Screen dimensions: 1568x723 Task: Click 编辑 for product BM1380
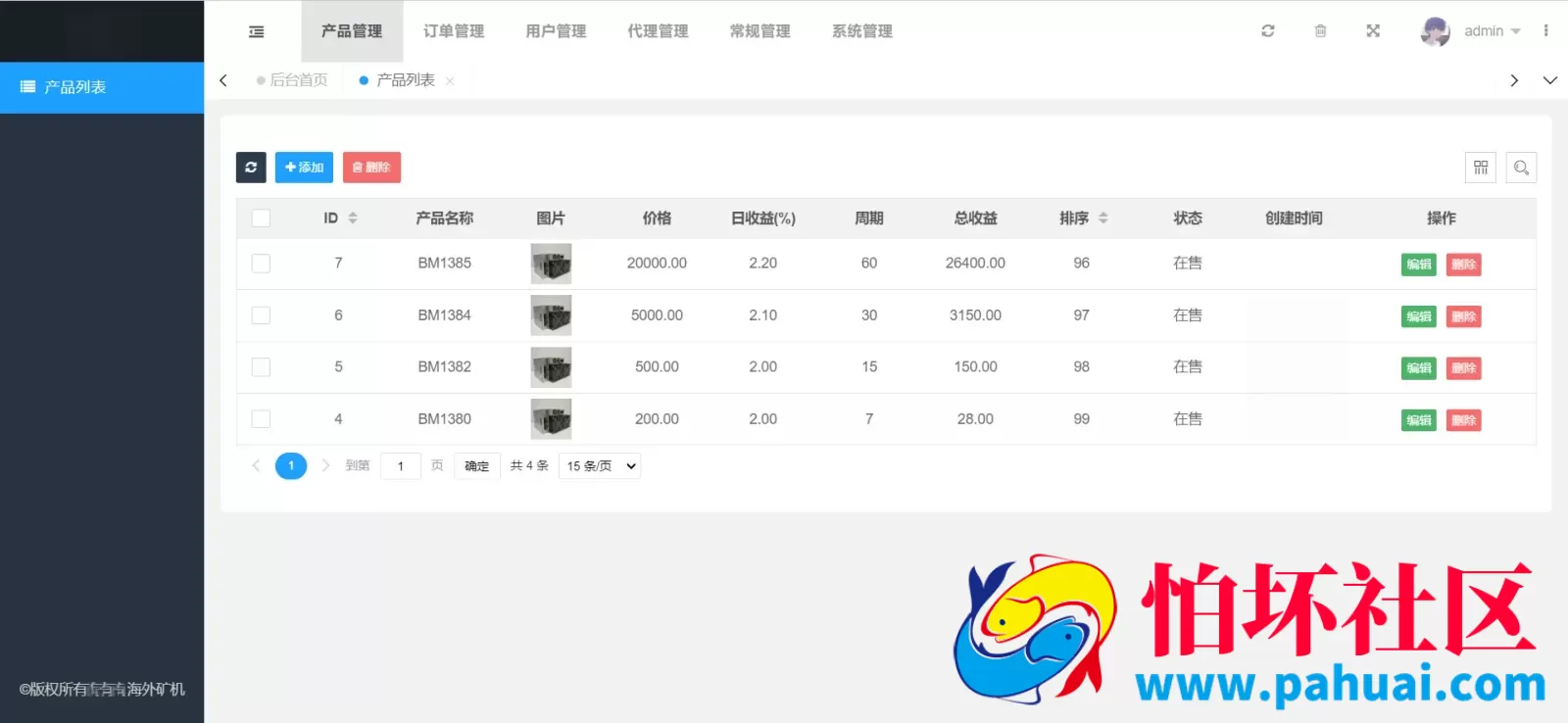point(1419,420)
